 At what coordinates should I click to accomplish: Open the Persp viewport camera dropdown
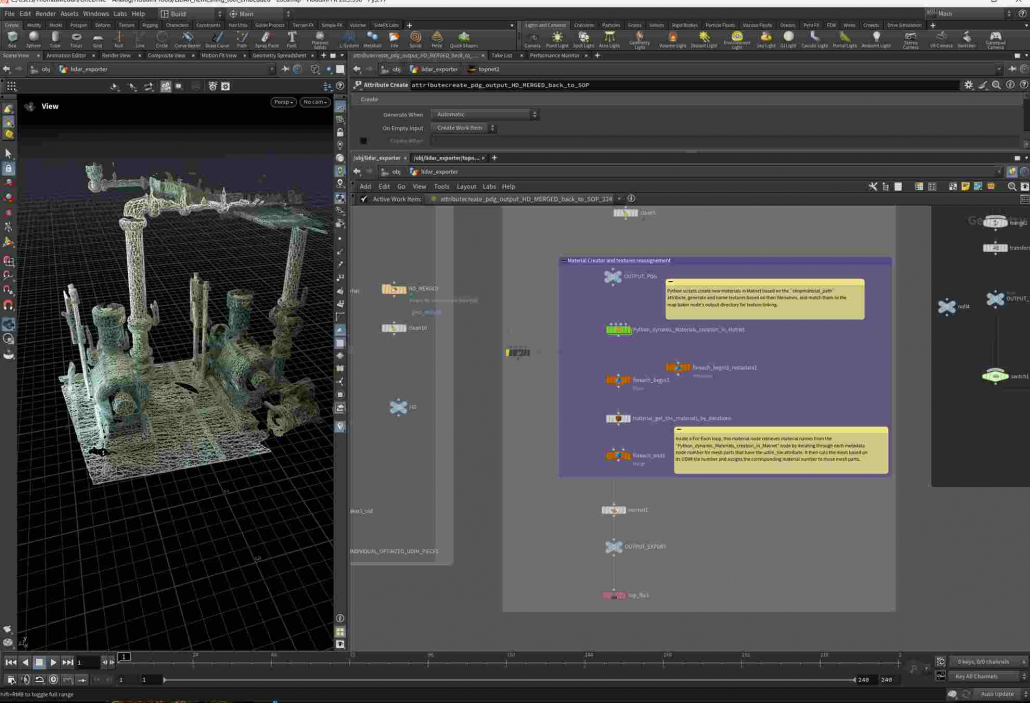pos(284,102)
